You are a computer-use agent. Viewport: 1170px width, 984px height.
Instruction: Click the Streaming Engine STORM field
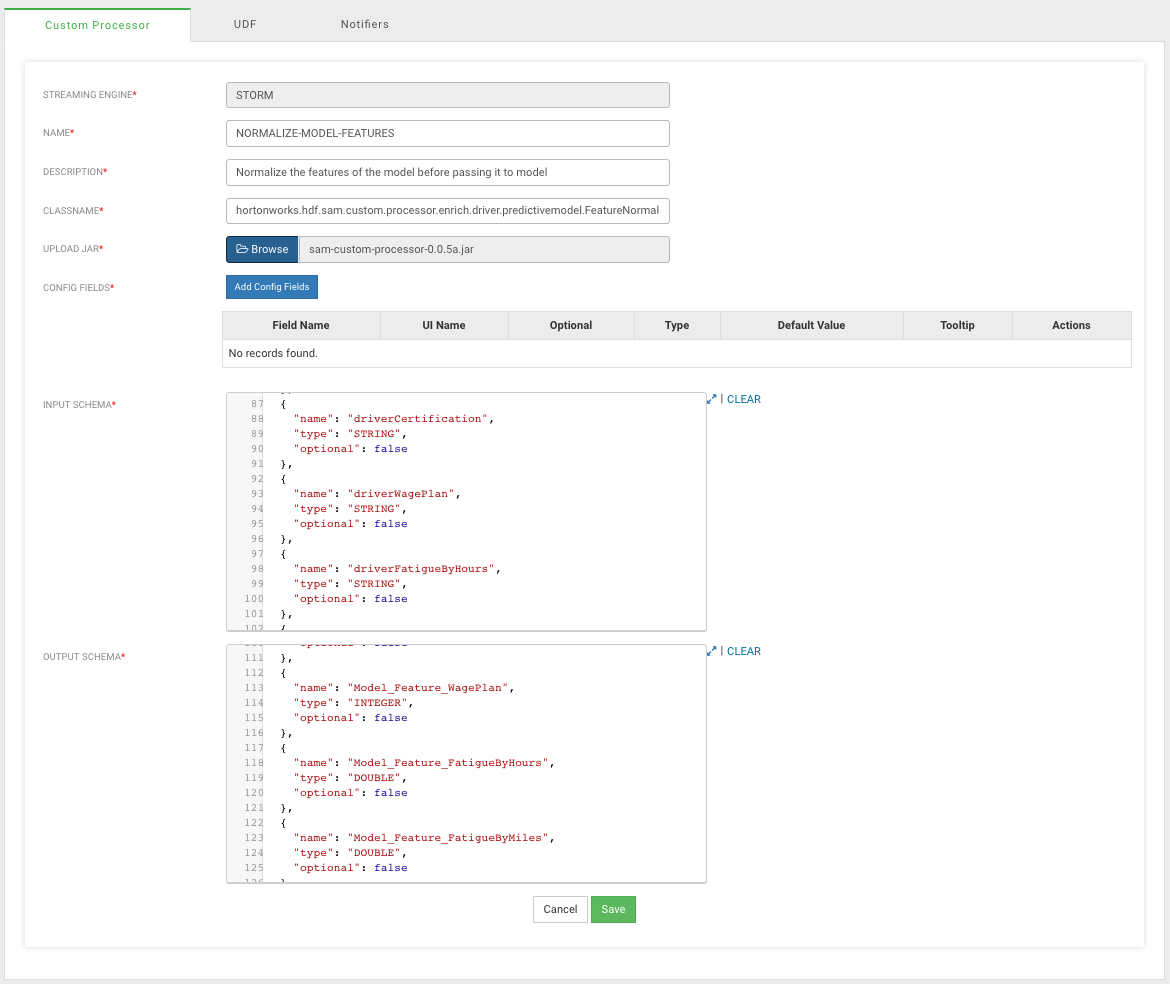pyautogui.click(x=448, y=95)
